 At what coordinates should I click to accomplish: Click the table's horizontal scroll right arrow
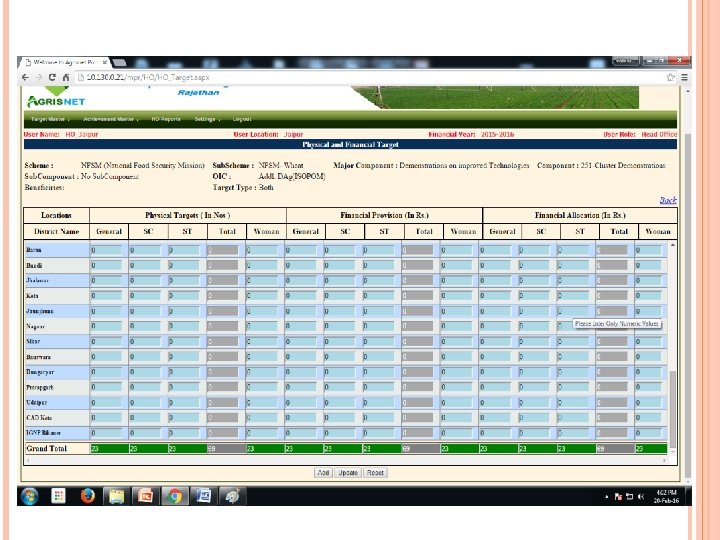664,460
